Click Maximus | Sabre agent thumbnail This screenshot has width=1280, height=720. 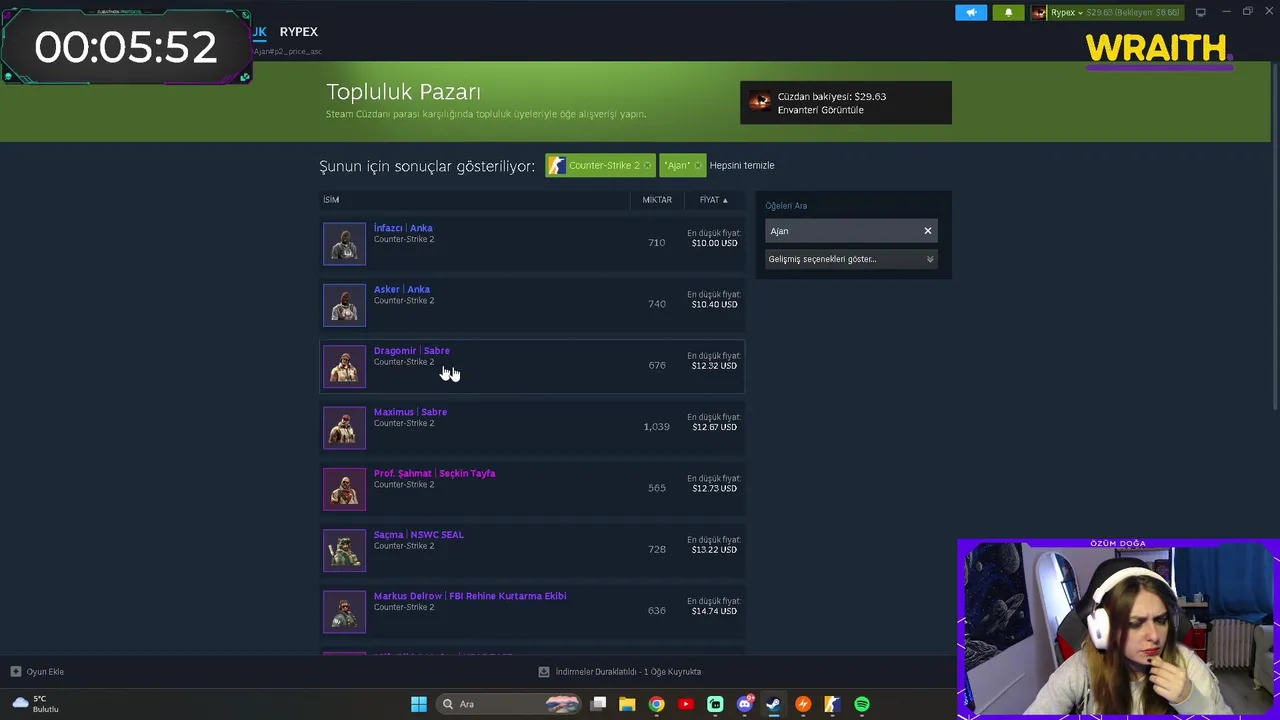point(344,427)
